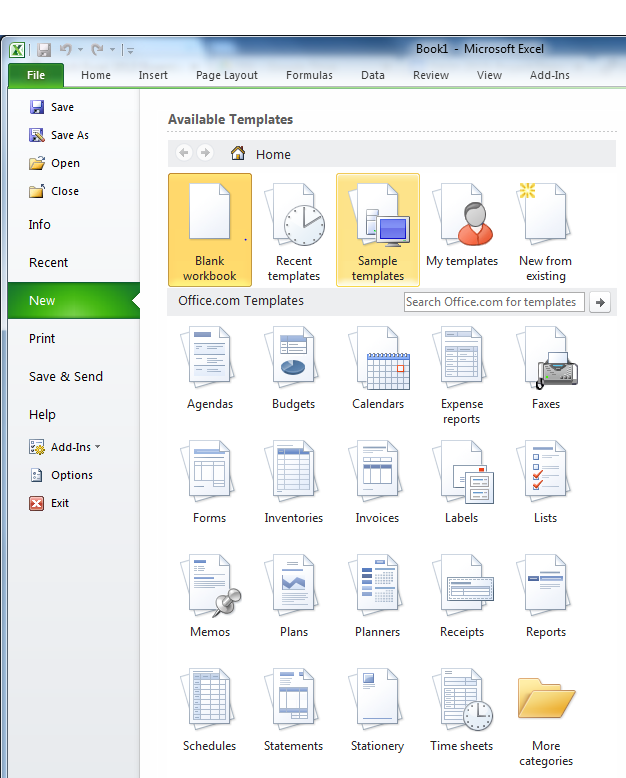Click the Forward navigation arrow in templates
This screenshot has width=626, height=778.
click(204, 153)
